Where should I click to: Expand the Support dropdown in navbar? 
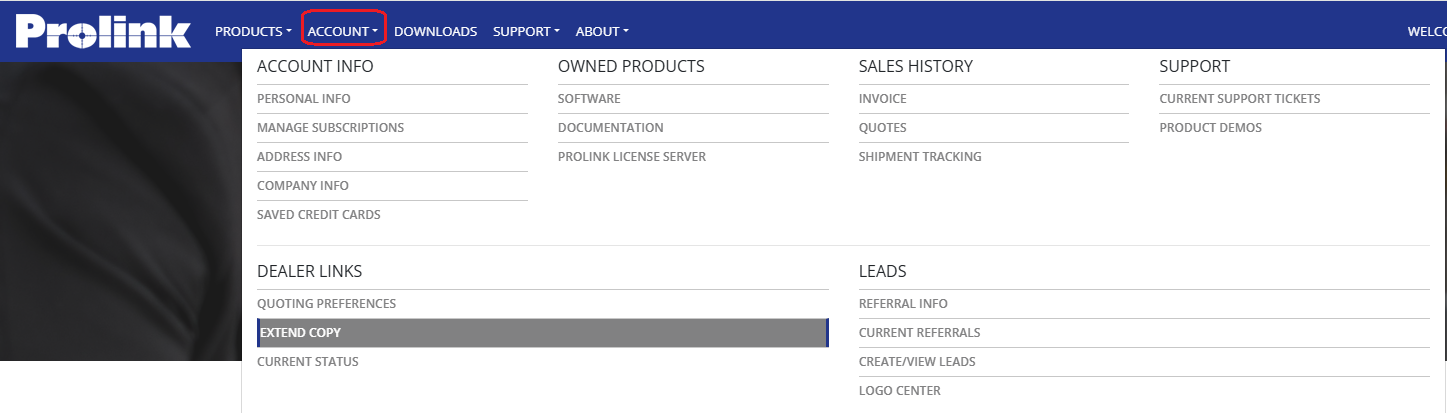pyautogui.click(x=526, y=32)
